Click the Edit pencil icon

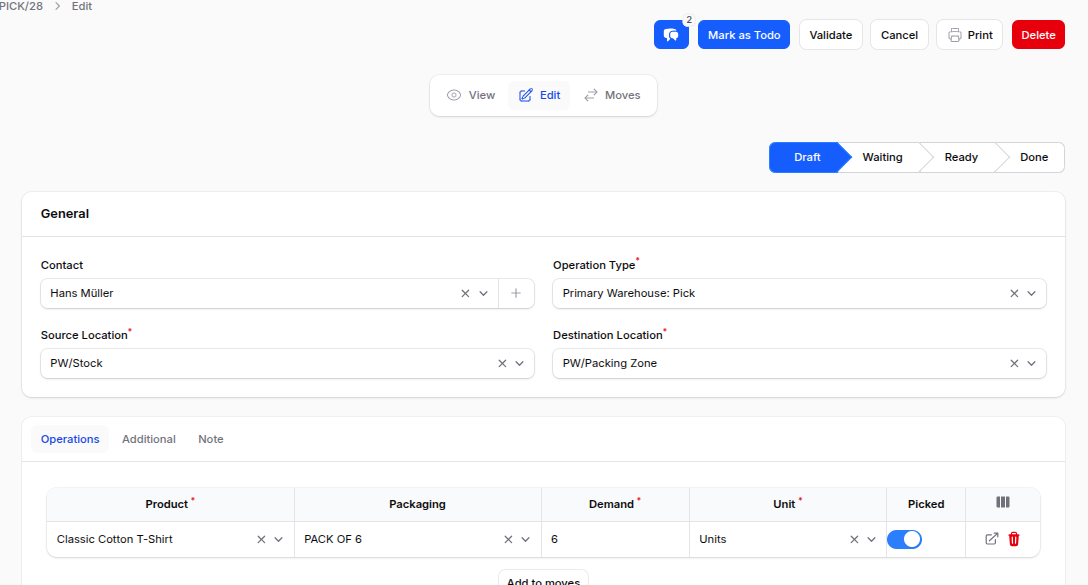click(538, 94)
